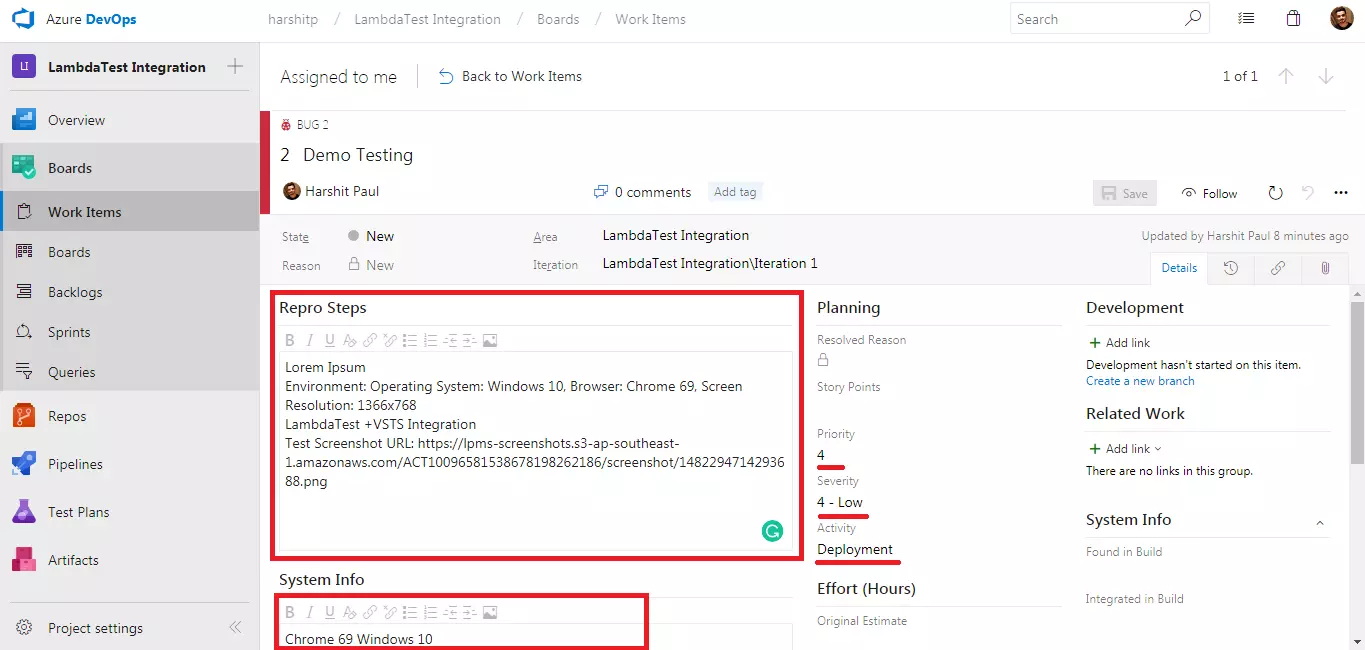Toggle underline formatting in System Info editor

pyautogui.click(x=330, y=612)
